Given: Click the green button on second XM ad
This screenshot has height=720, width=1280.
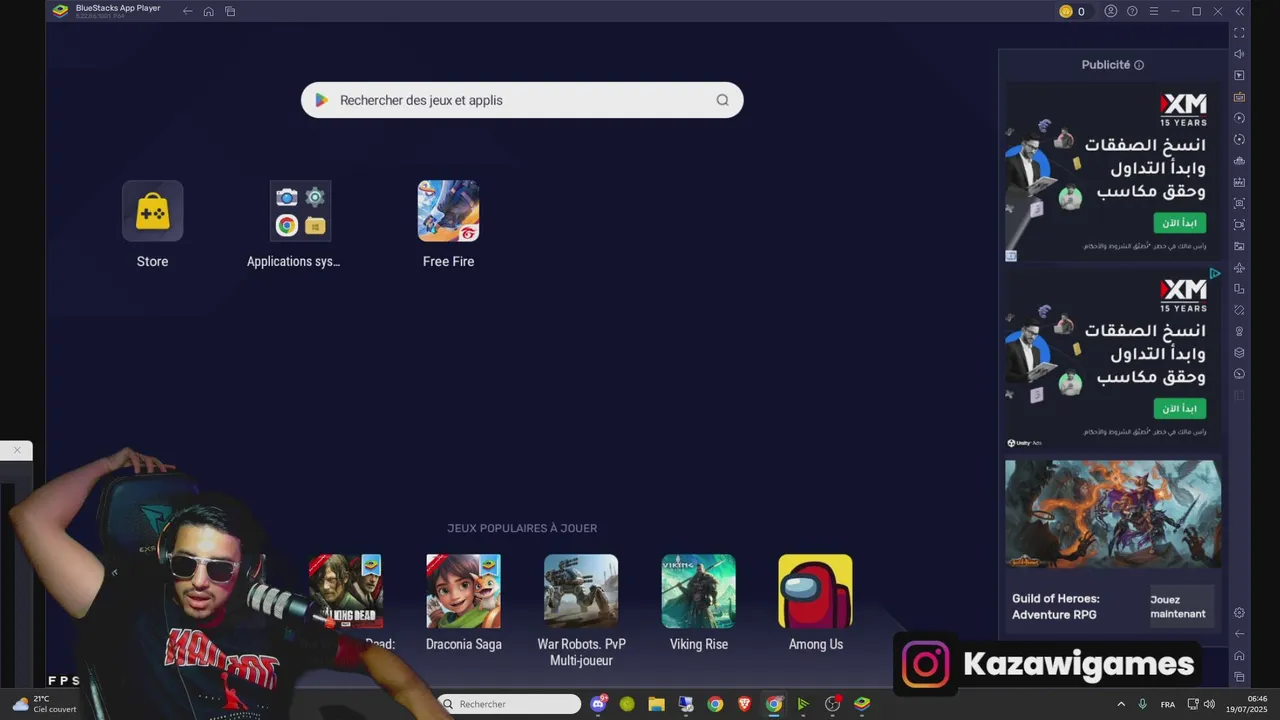Looking at the screenshot, I should [x=1180, y=408].
